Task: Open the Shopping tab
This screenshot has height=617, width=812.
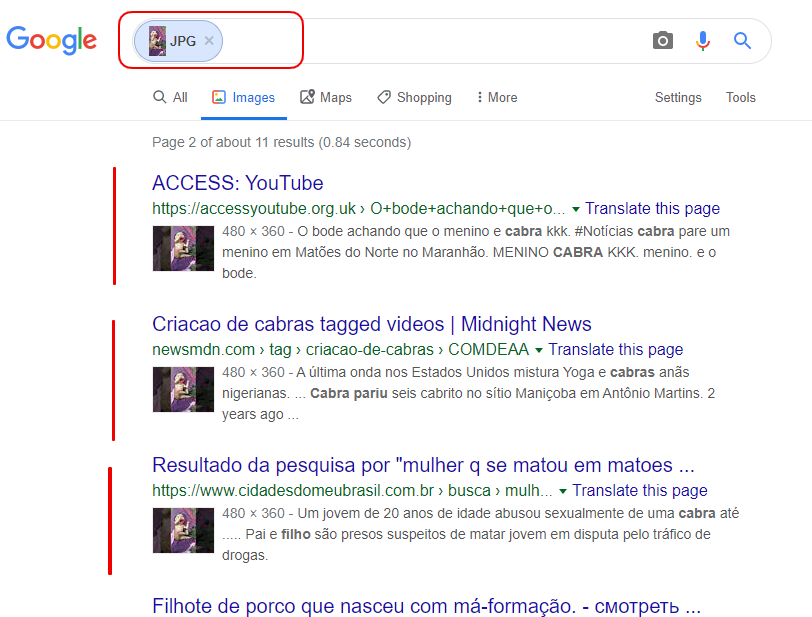Action: tap(414, 97)
